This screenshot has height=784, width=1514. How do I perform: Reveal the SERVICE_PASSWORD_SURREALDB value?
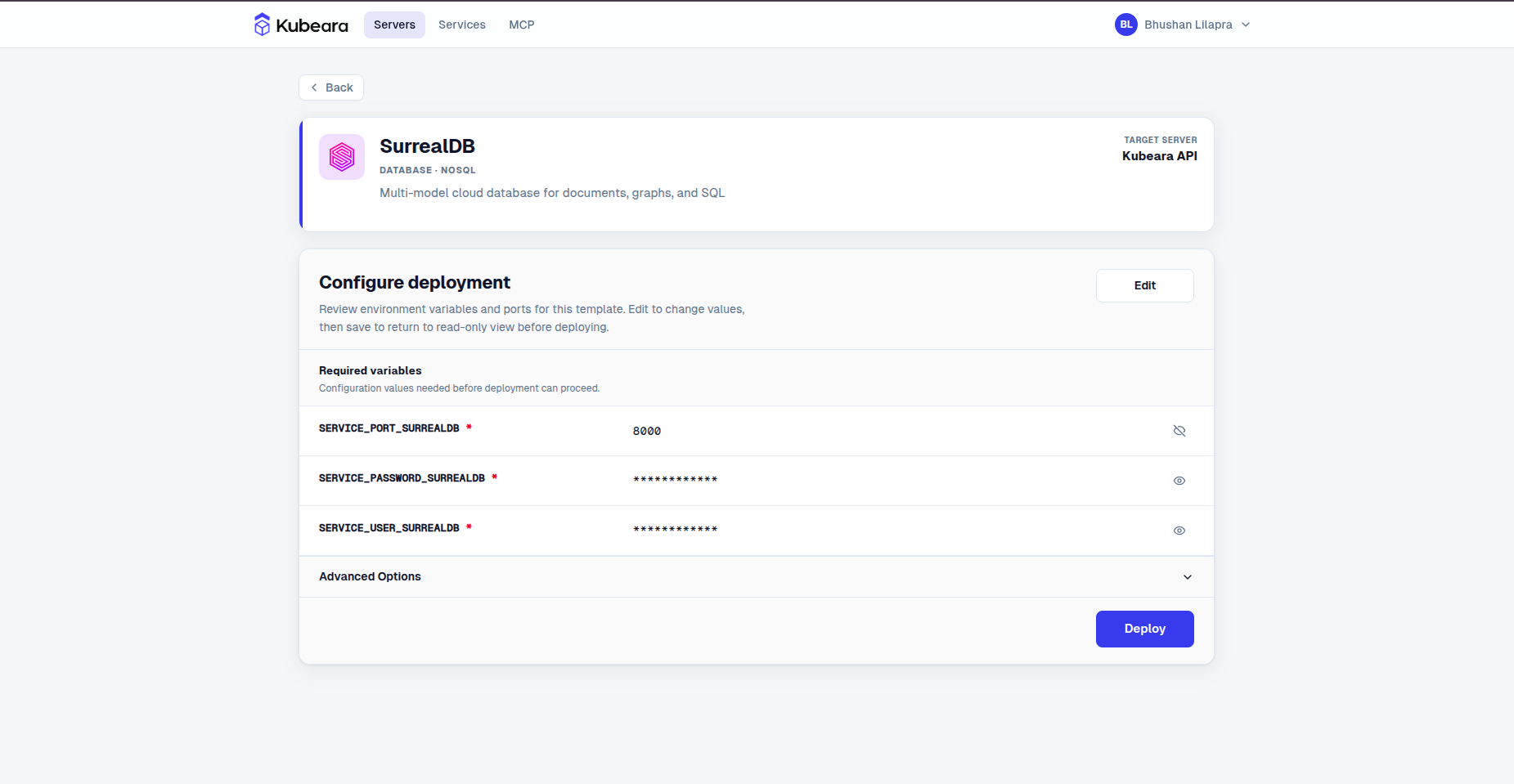pyautogui.click(x=1179, y=481)
